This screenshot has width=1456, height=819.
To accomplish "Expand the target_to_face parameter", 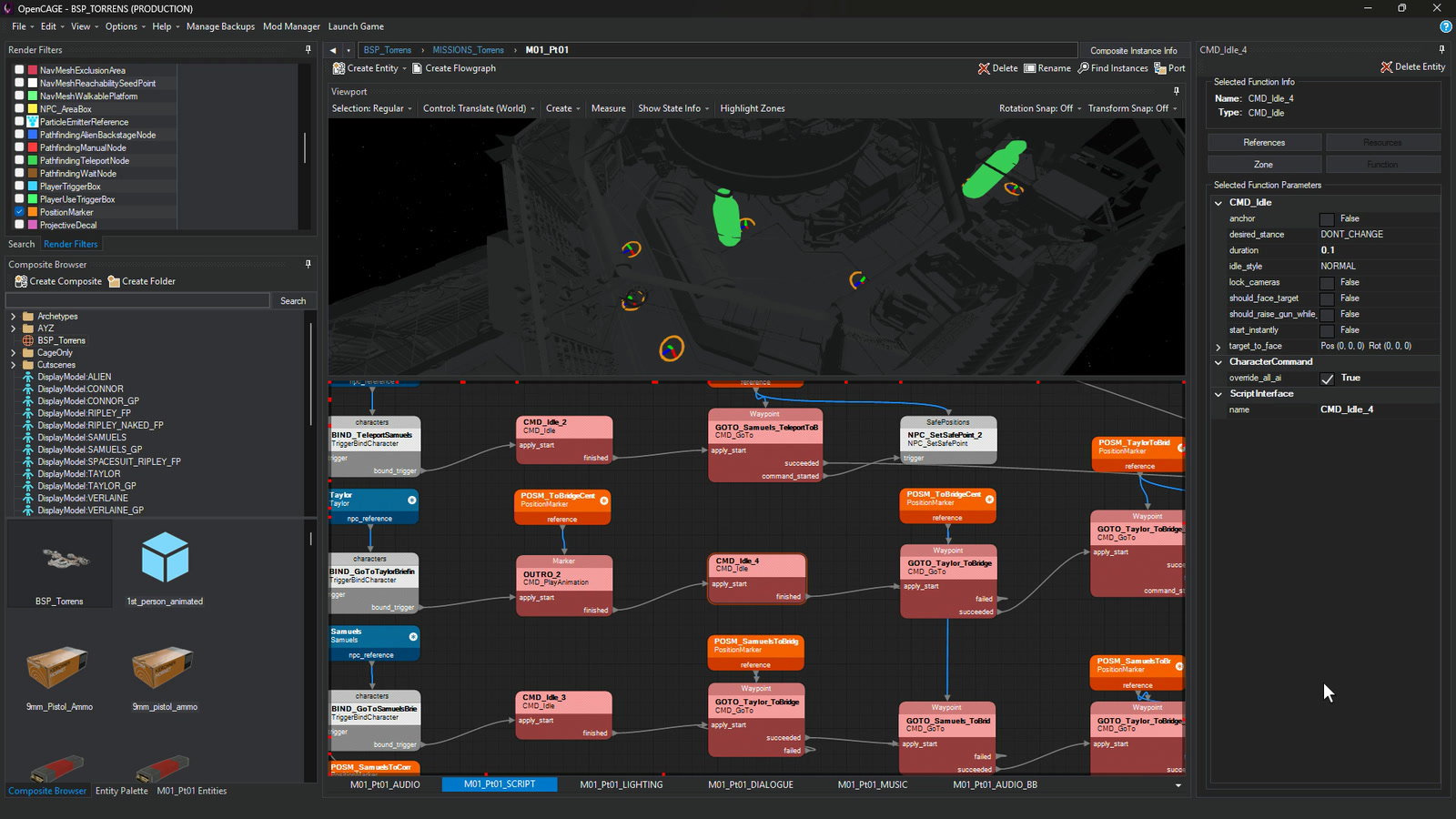I will (x=1218, y=347).
